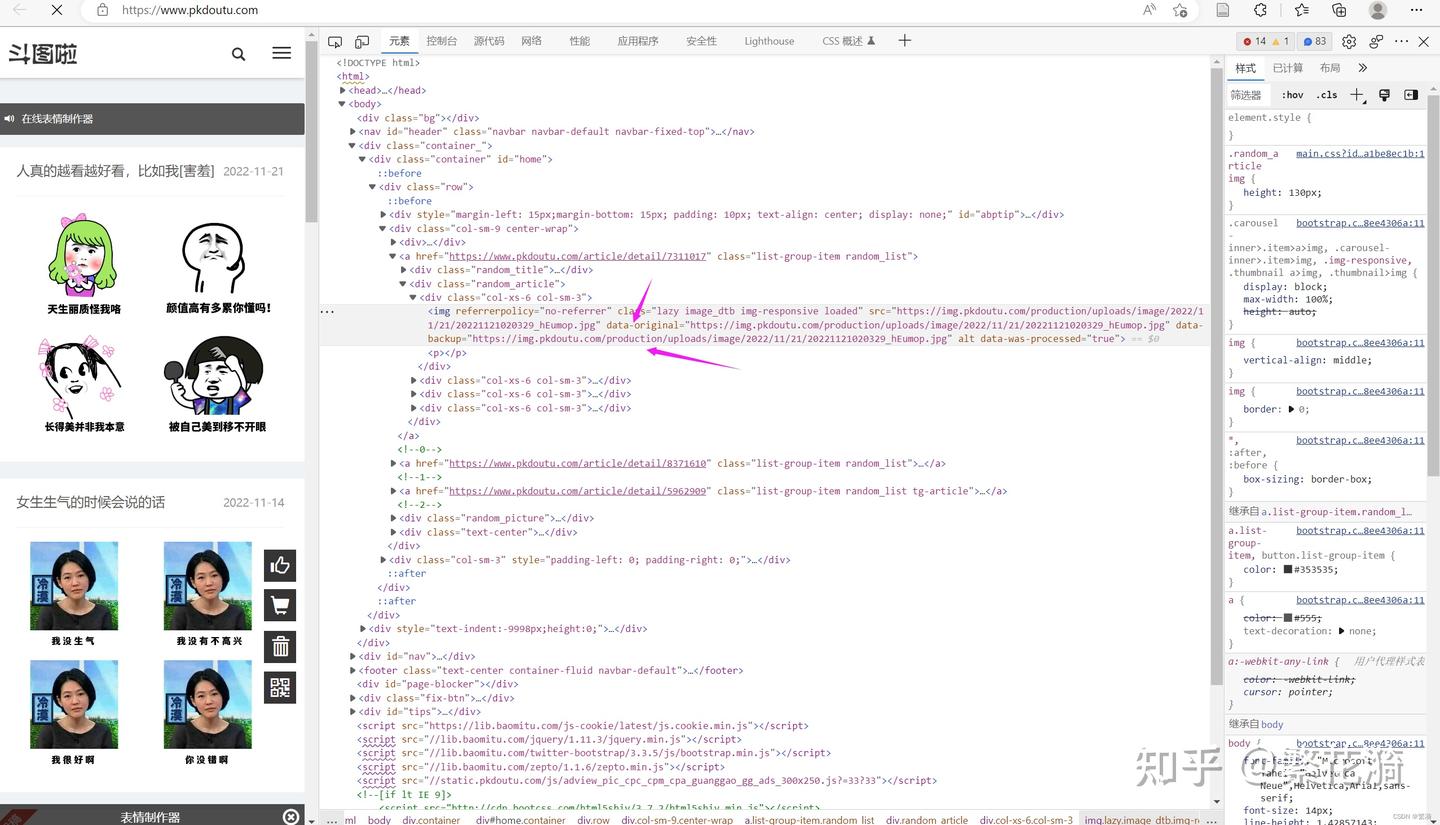1440x825 pixels.
Task: Toggle device emulation in DevTools
Action: pos(362,41)
